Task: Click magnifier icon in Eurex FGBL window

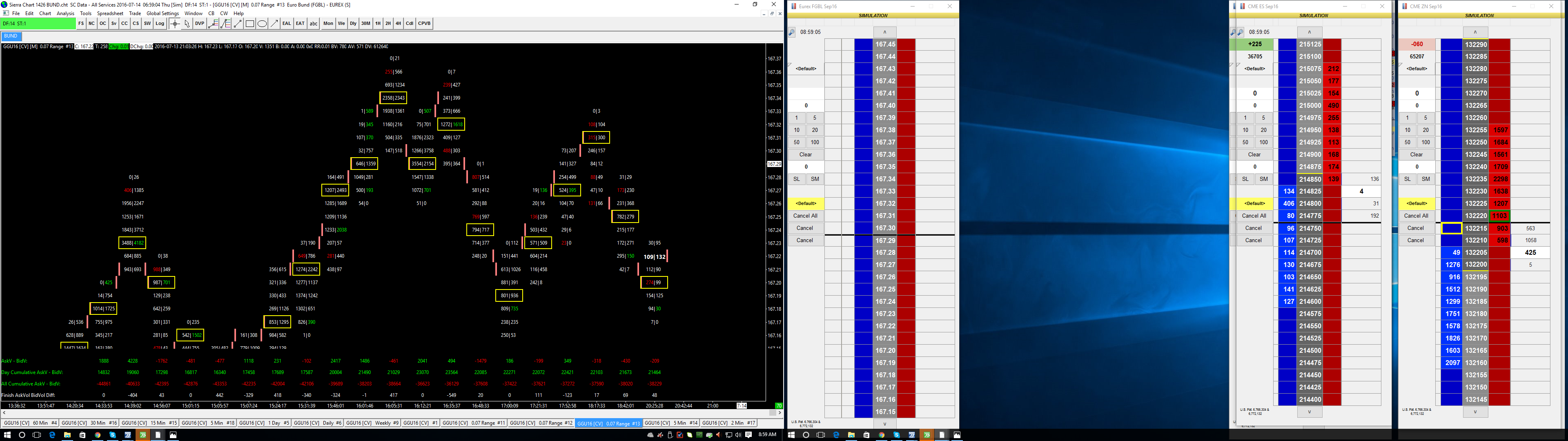Action: [x=792, y=32]
